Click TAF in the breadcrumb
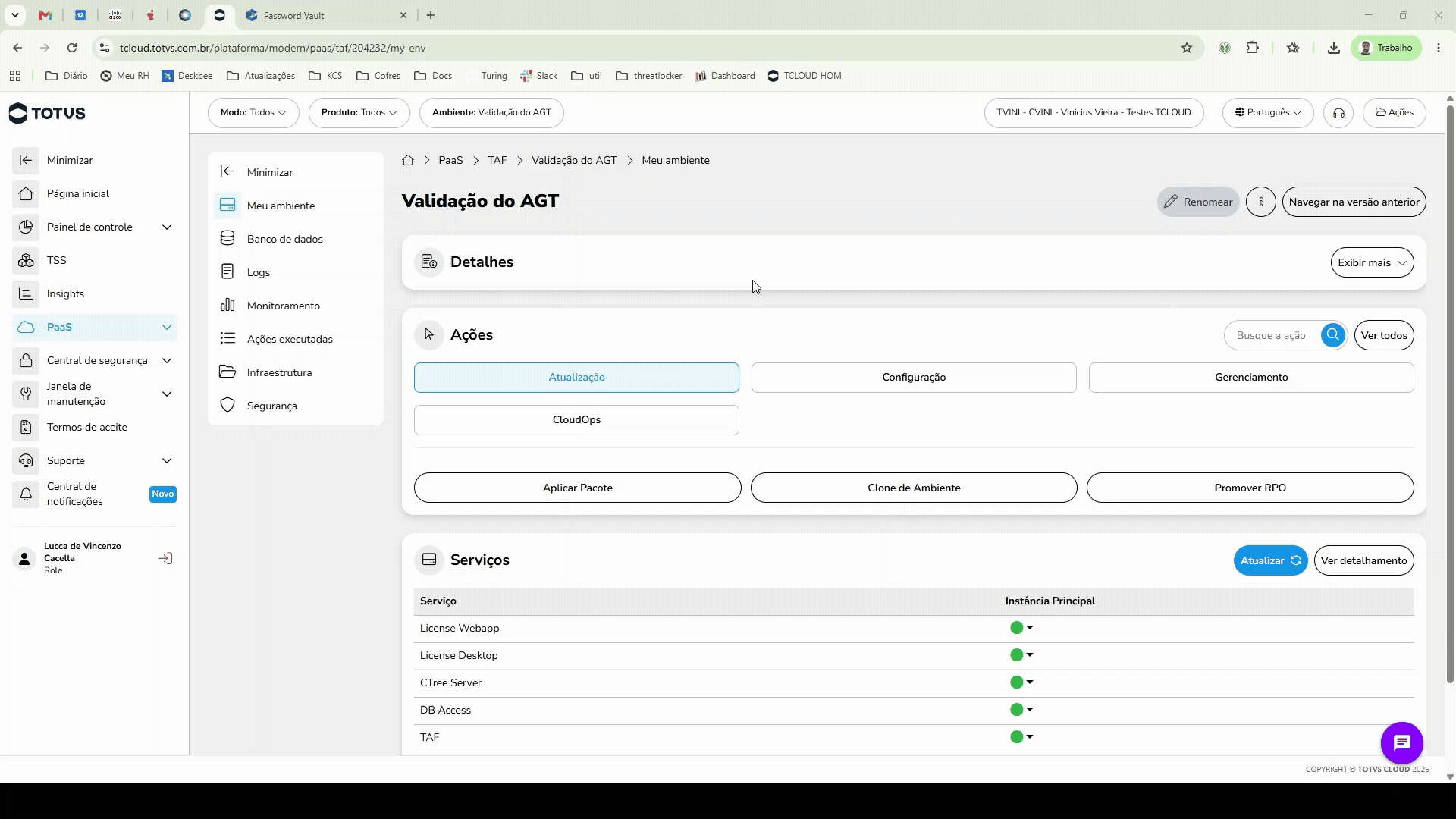Viewport: 1456px width, 819px height. (x=497, y=160)
